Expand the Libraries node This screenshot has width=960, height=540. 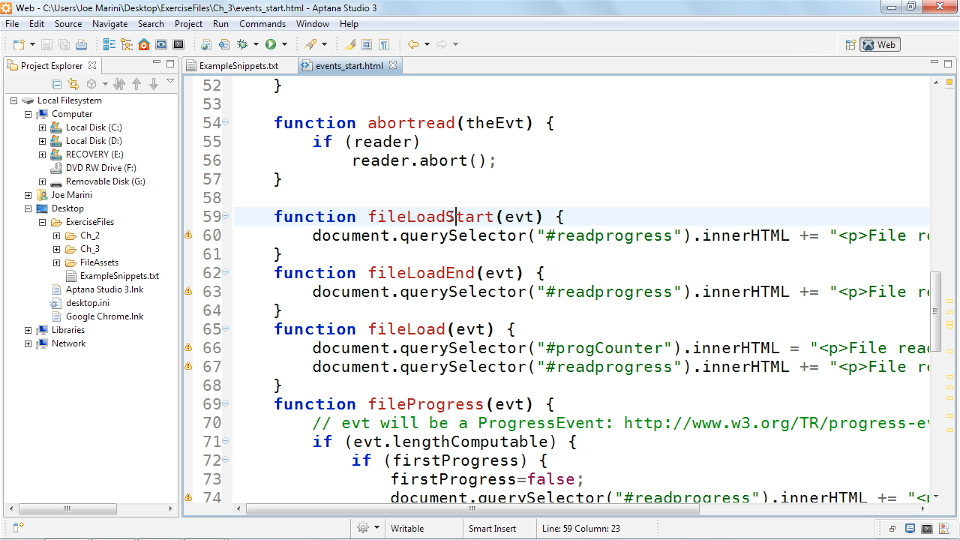[28, 329]
